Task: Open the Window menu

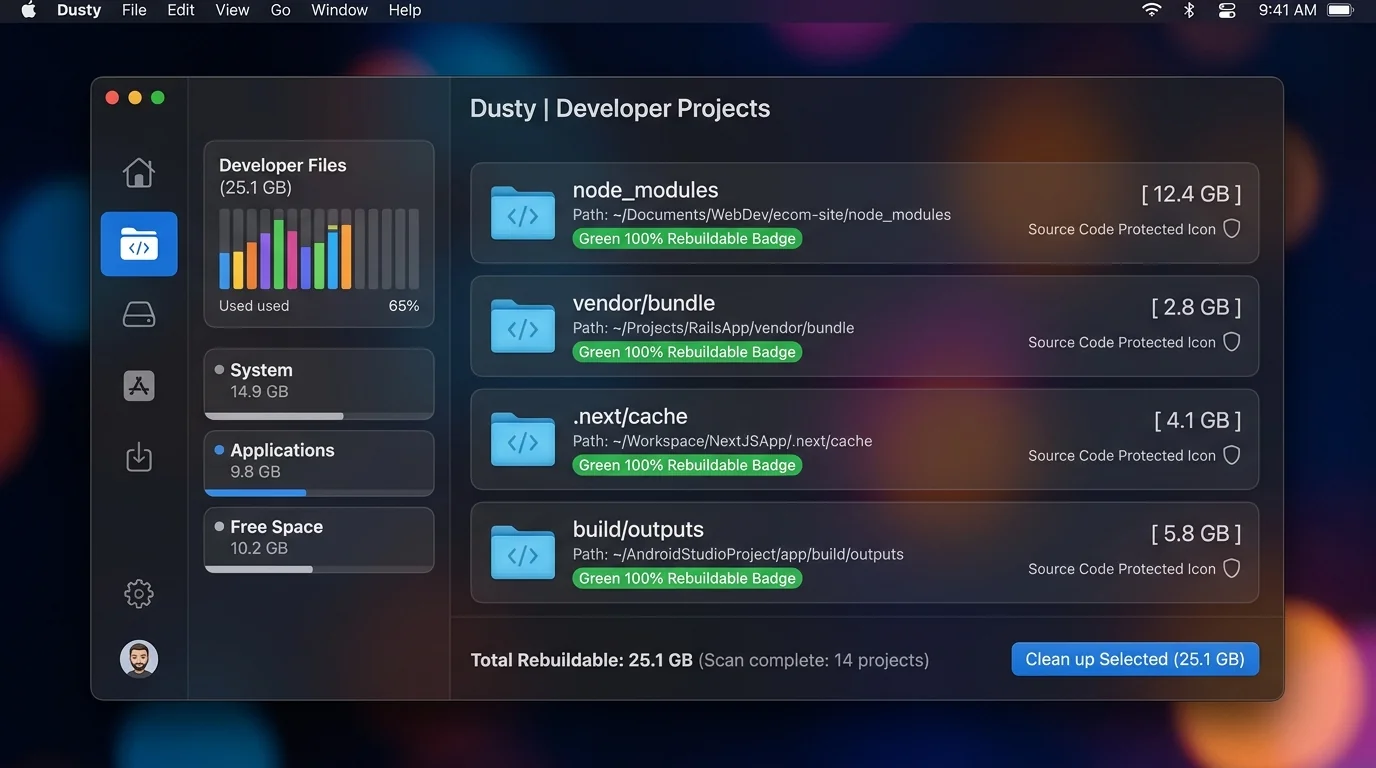Action: click(339, 10)
